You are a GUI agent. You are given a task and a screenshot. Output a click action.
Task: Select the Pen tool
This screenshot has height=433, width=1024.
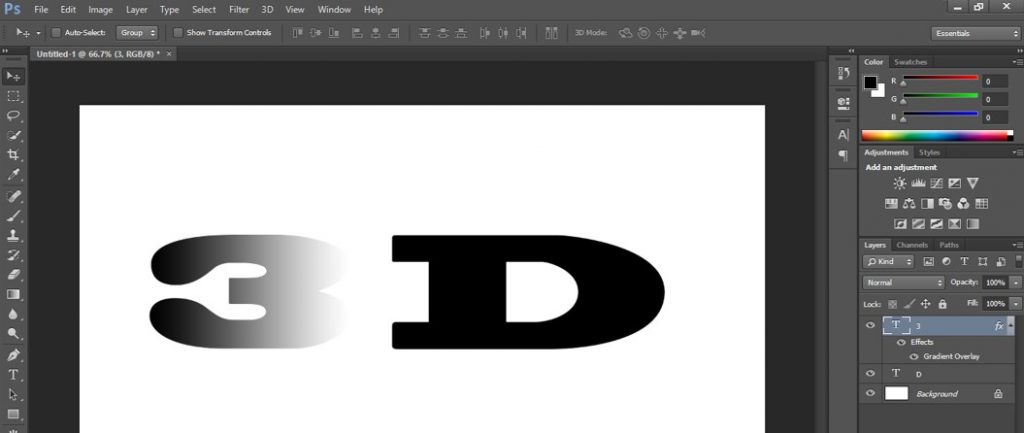tap(13, 355)
